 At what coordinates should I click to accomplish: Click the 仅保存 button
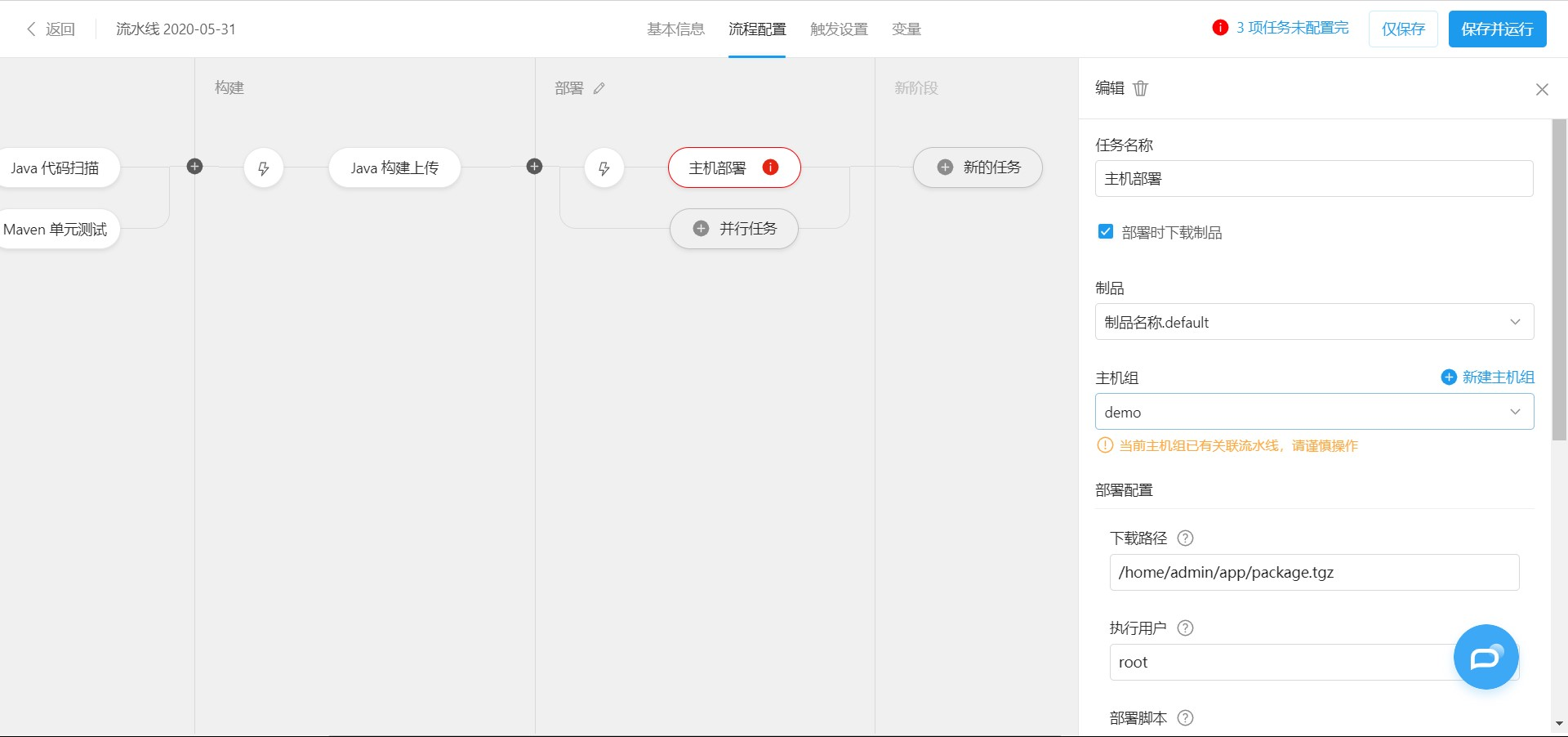[1402, 28]
